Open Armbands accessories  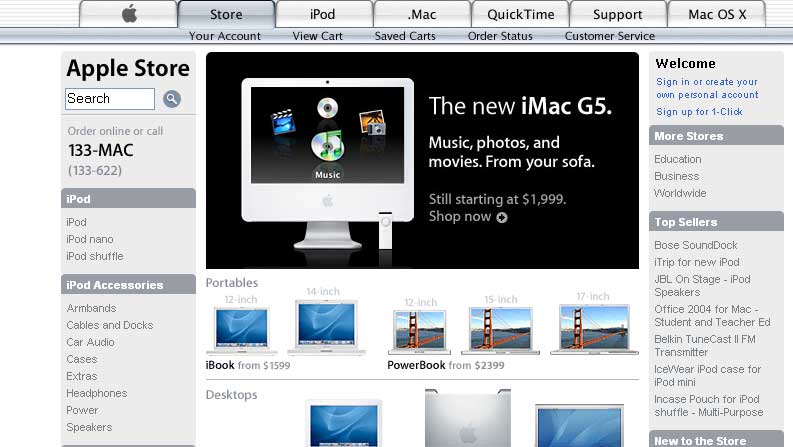coord(91,308)
